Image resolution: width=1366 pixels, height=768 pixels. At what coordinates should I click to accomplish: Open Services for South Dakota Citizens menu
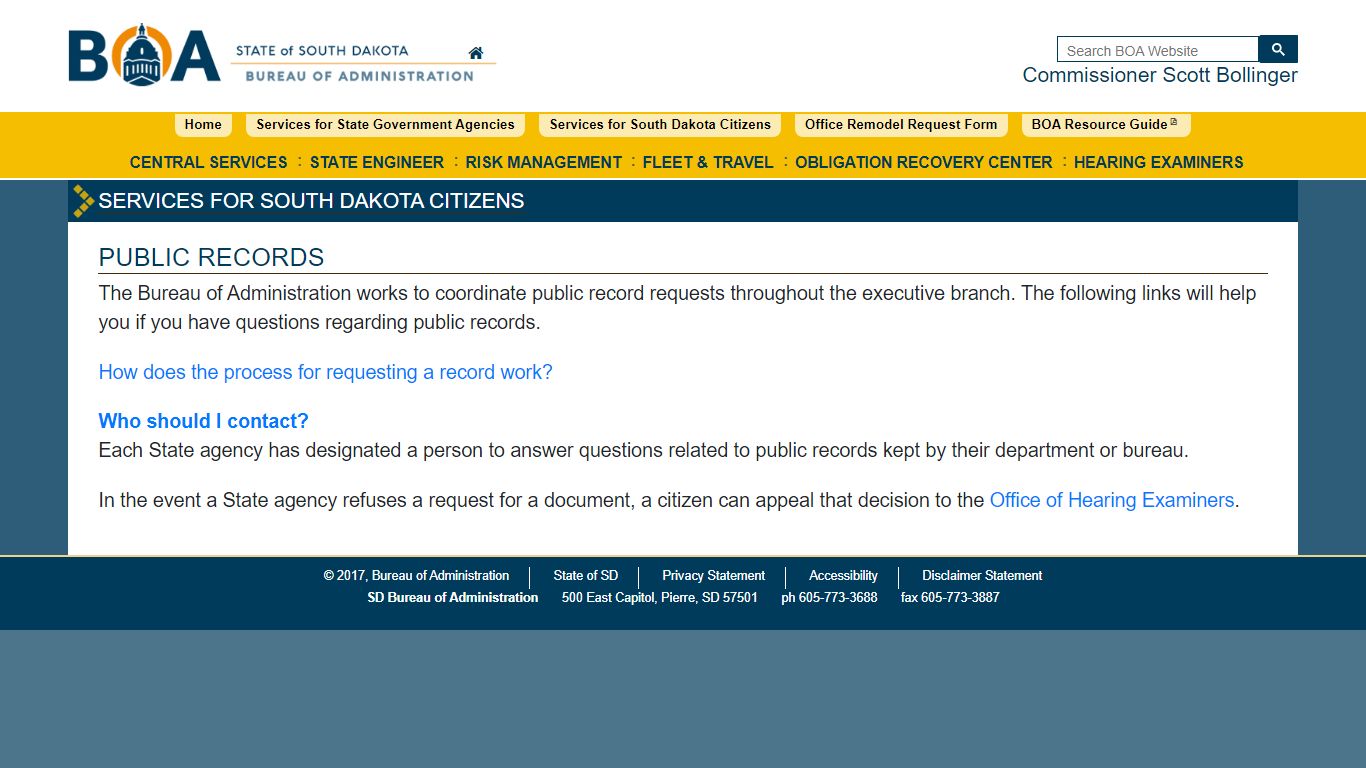coord(660,125)
